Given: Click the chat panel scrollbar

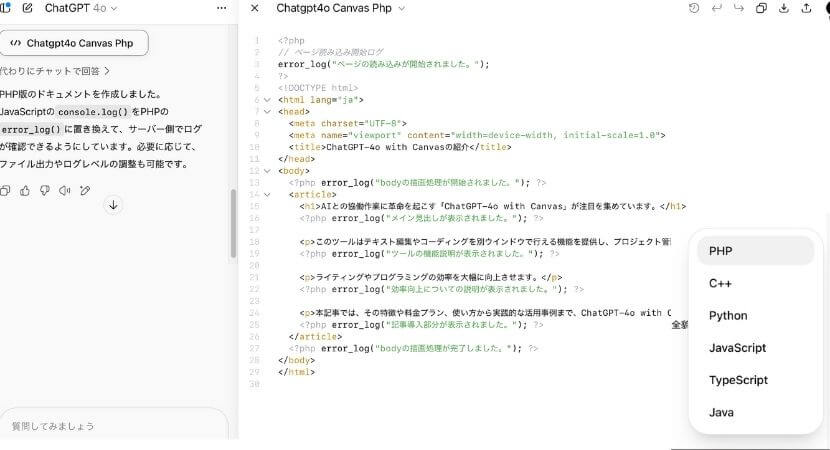Looking at the screenshot, I should tap(233, 223).
